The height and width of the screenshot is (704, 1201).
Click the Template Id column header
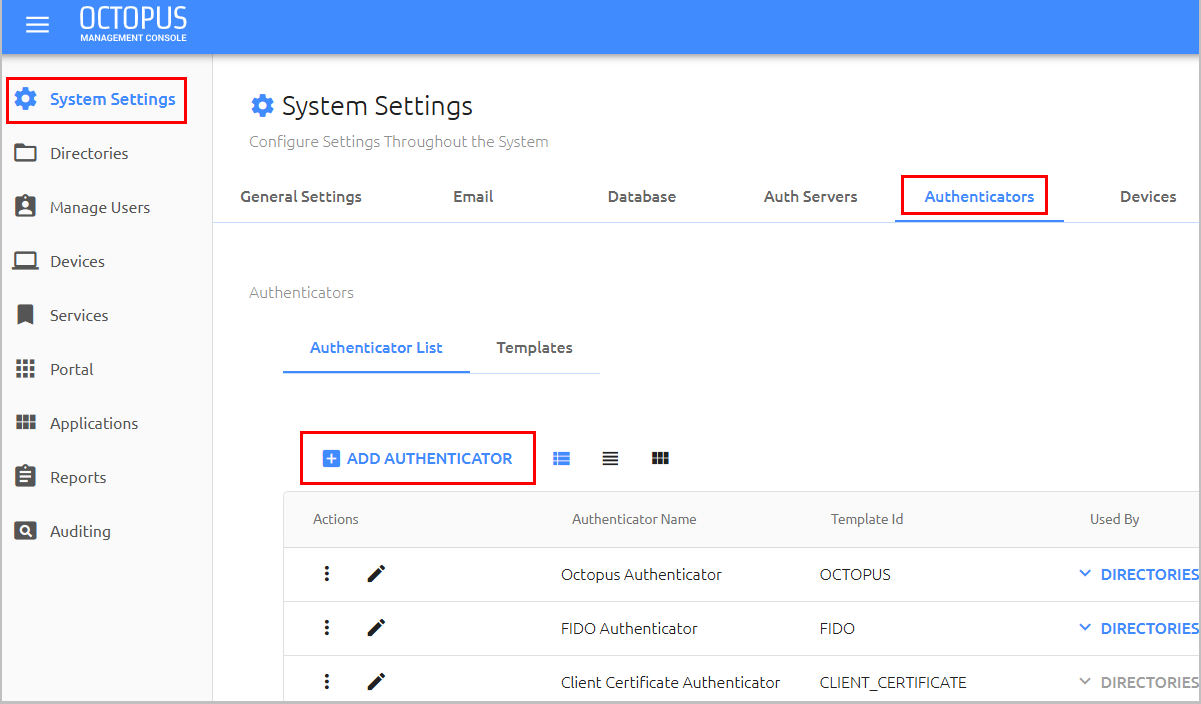click(867, 519)
